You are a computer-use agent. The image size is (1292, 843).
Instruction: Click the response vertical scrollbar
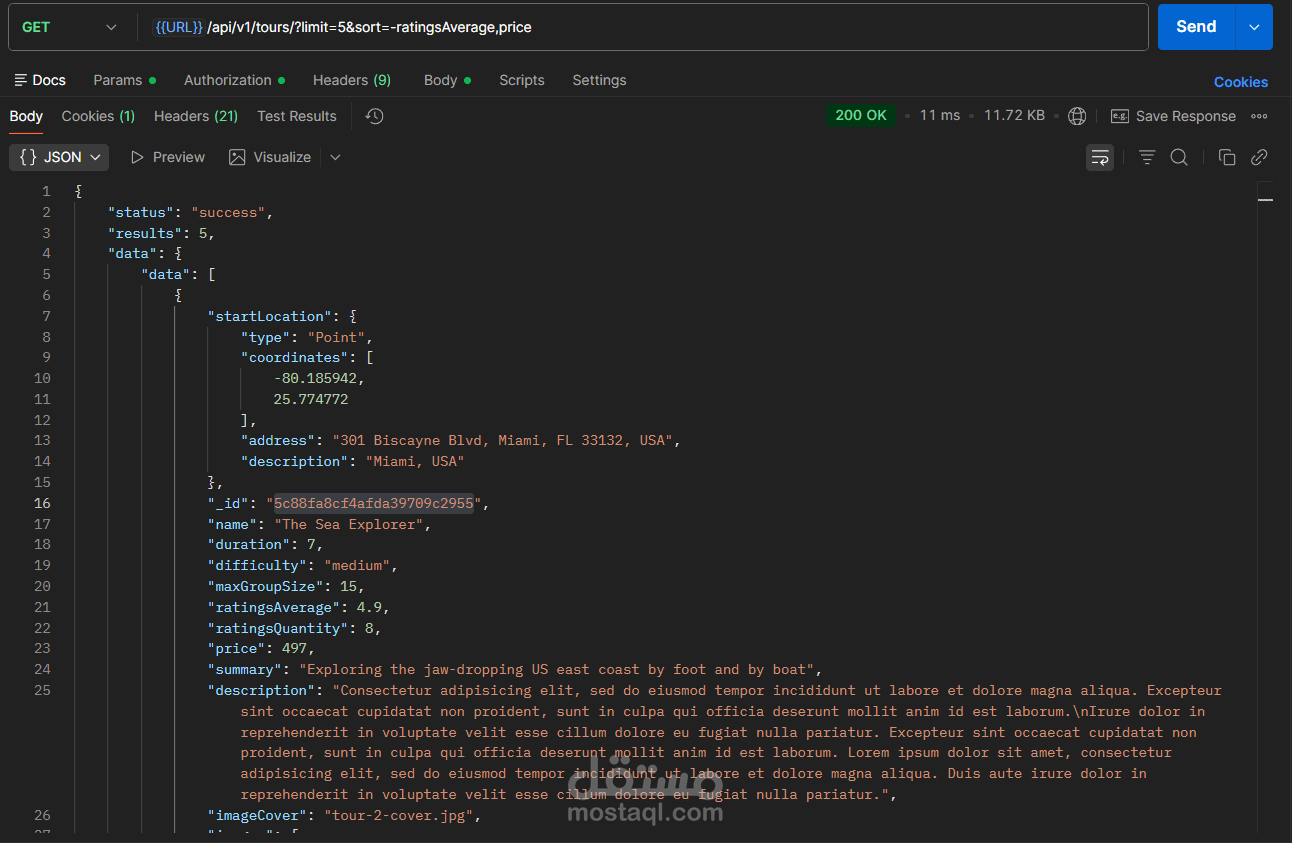pos(1265,505)
